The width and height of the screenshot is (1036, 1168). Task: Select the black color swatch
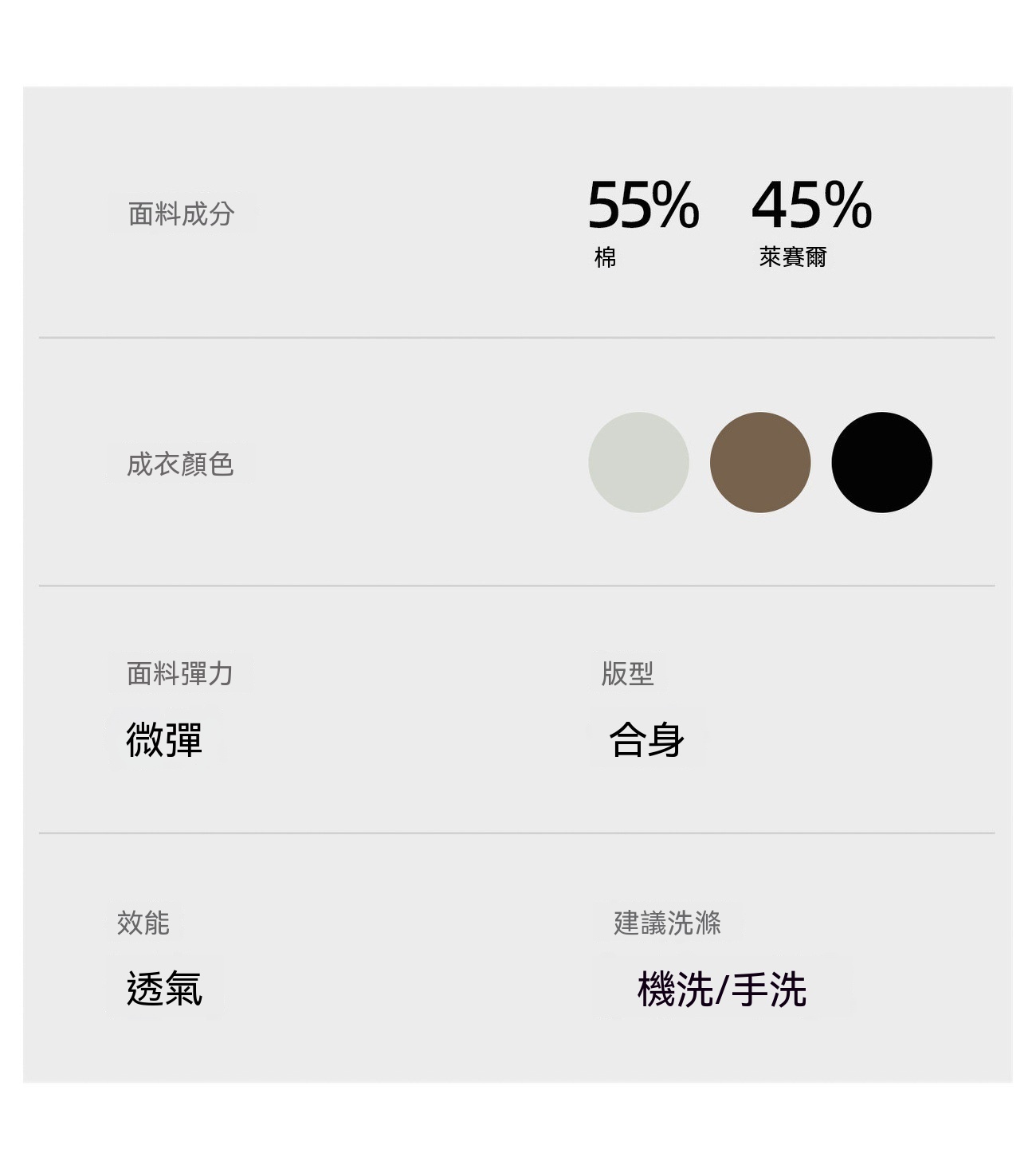coord(882,462)
